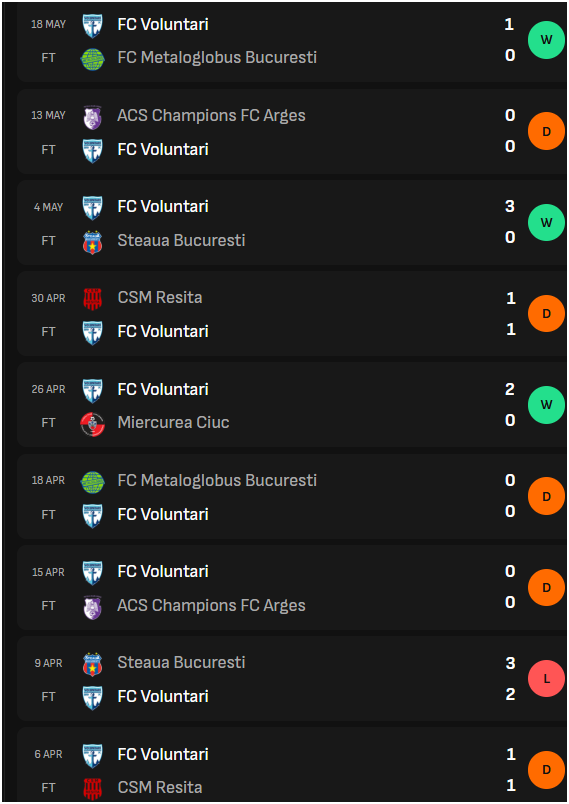Click orange D badge for 6 Apr match

pyautogui.click(x=546, y=770)
